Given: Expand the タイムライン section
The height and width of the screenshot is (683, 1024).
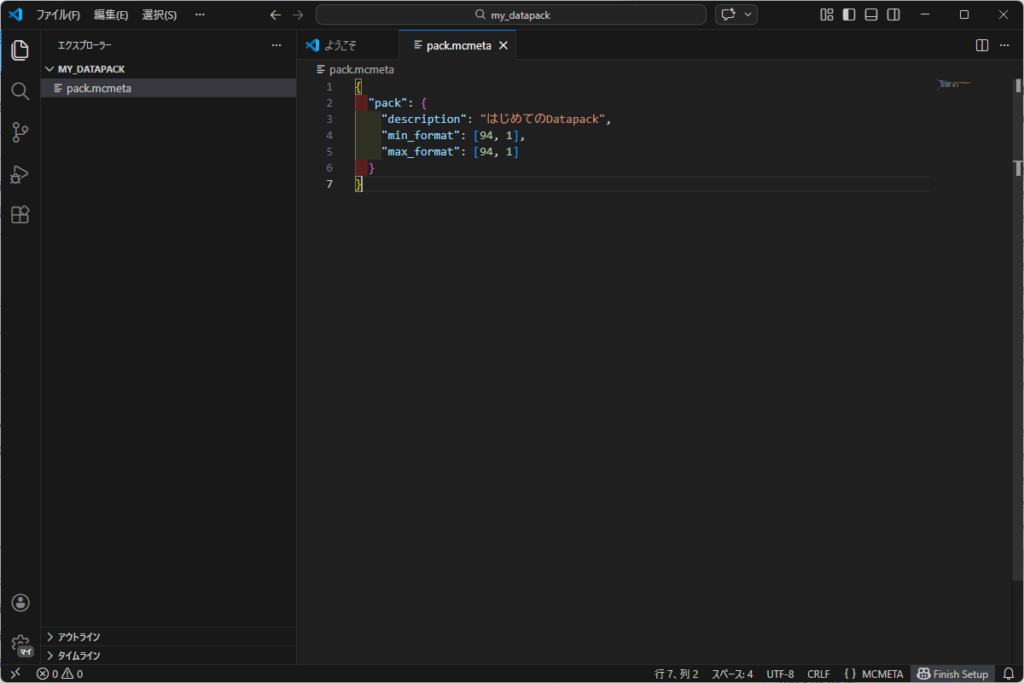Looking at the screenshot, I should click(x=80, y=655).
